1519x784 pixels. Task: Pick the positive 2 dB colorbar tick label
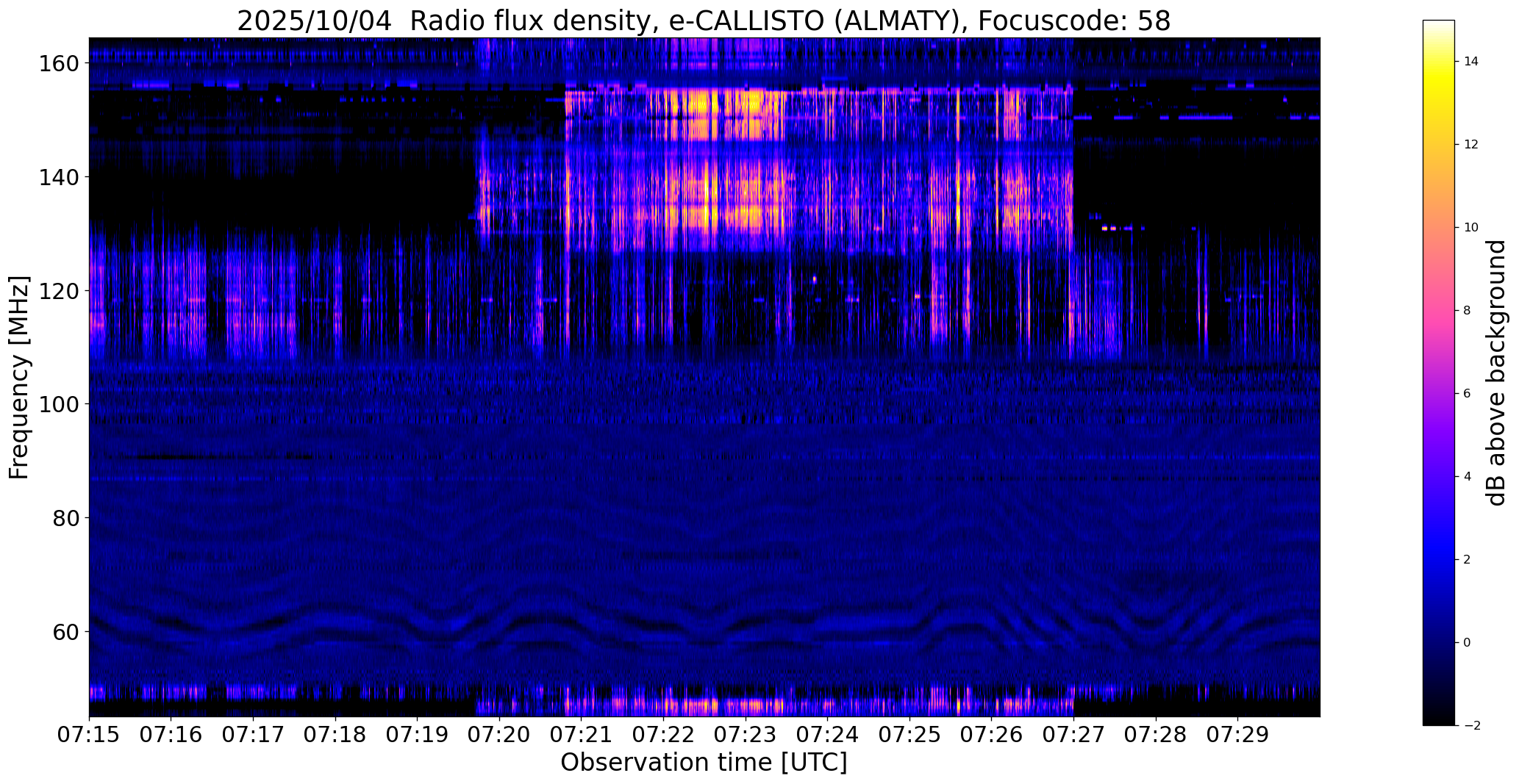1468,560
